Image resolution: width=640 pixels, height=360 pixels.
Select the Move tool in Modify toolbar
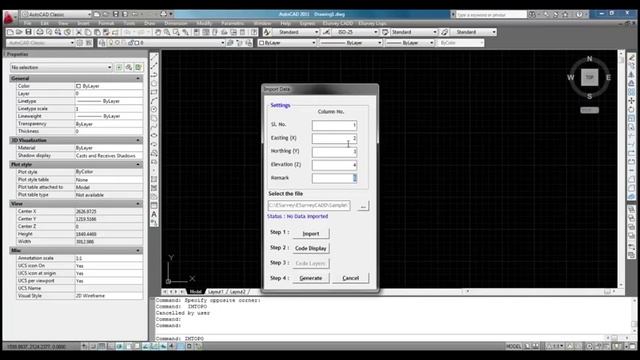[631, 100]
